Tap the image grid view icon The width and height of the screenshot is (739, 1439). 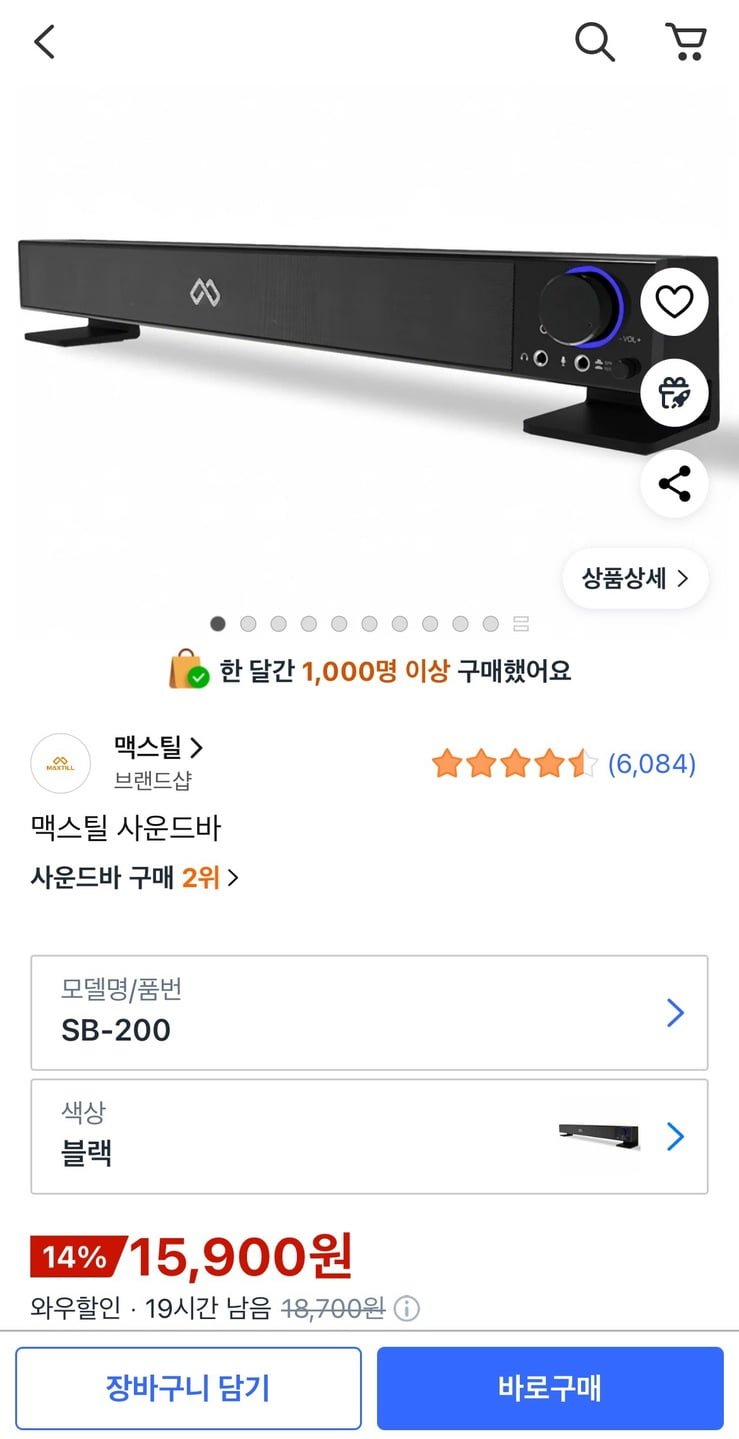520,624
